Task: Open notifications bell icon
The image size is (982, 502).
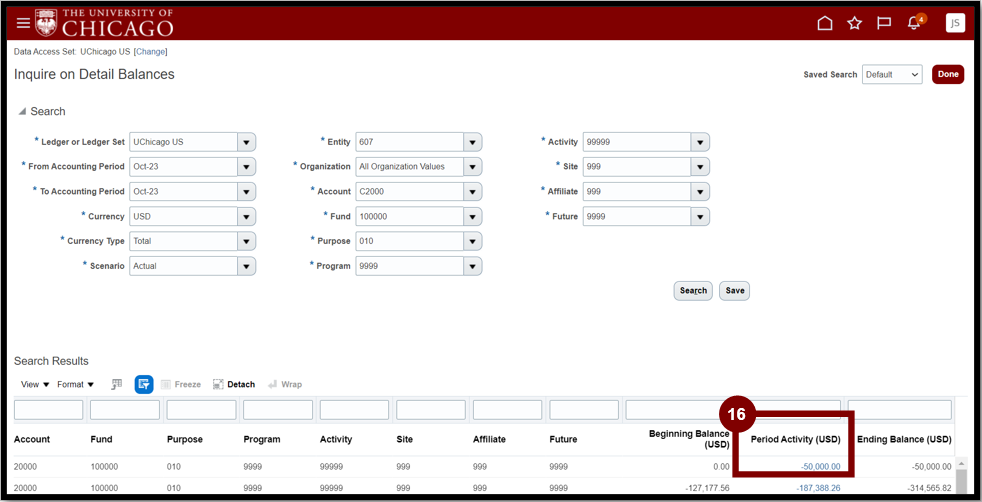Action: click(x=914, y=23)
